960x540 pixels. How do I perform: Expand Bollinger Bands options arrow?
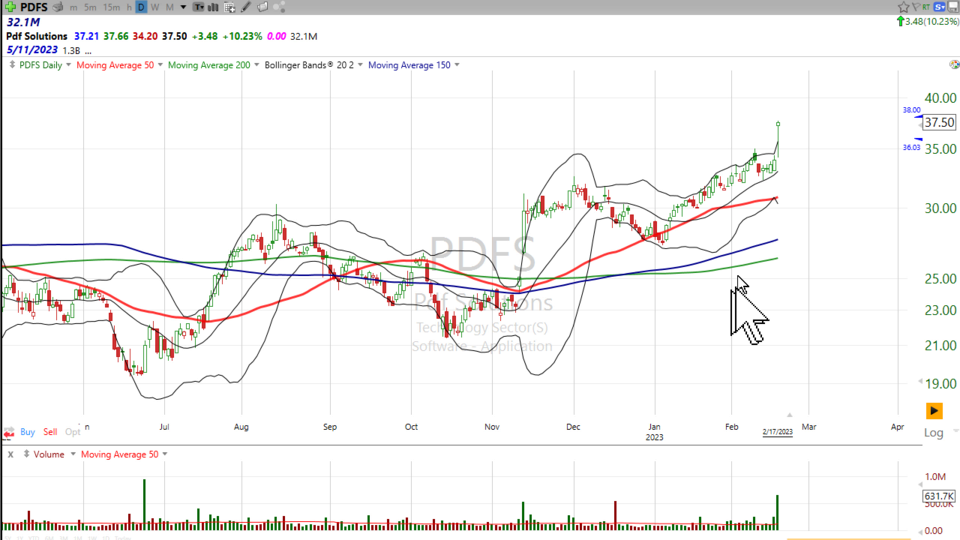point(360,65)
